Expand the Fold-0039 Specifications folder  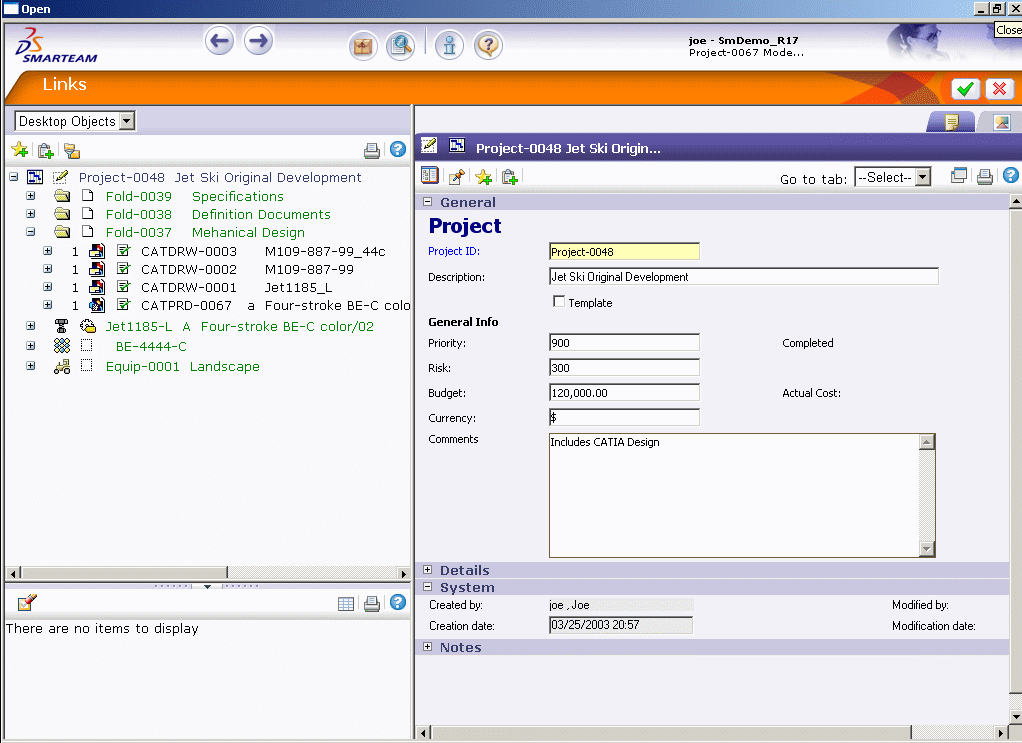point(31,196)
